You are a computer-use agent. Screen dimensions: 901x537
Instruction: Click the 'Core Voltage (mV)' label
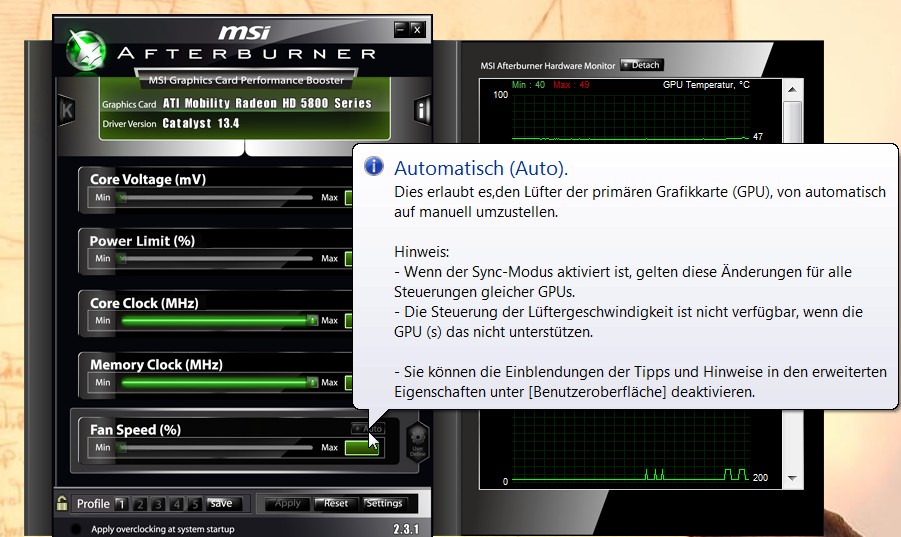pyautogui.click(x=148, y=179)
